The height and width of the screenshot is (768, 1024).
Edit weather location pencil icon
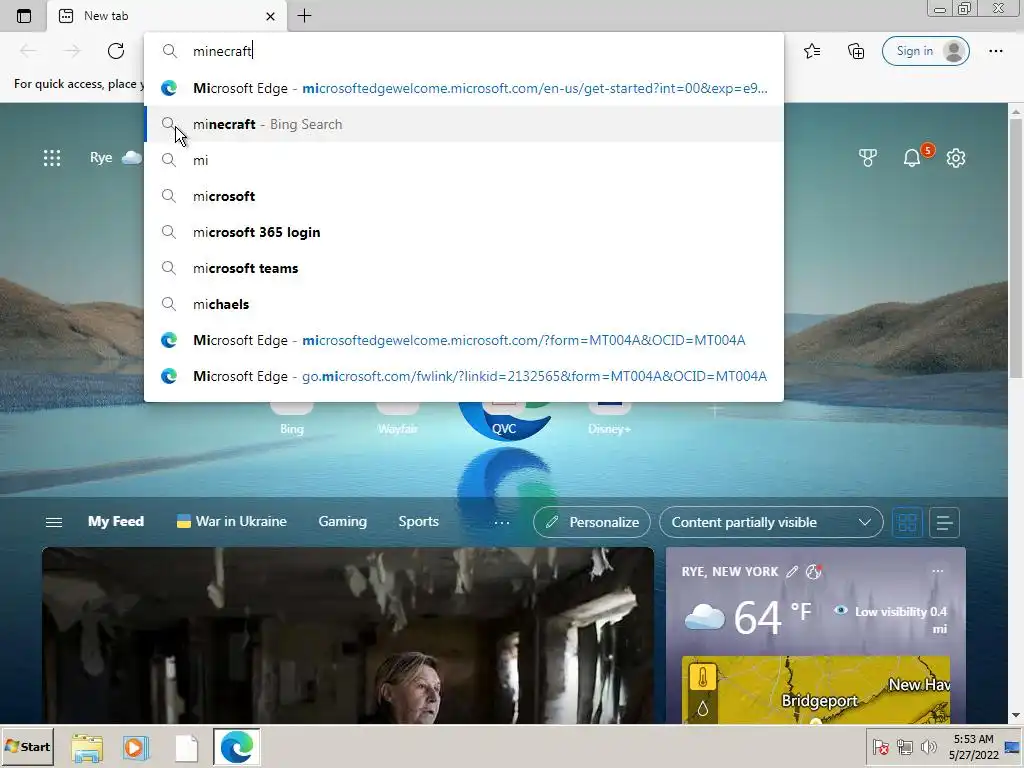pyautogui.click(x=792, y=571)
